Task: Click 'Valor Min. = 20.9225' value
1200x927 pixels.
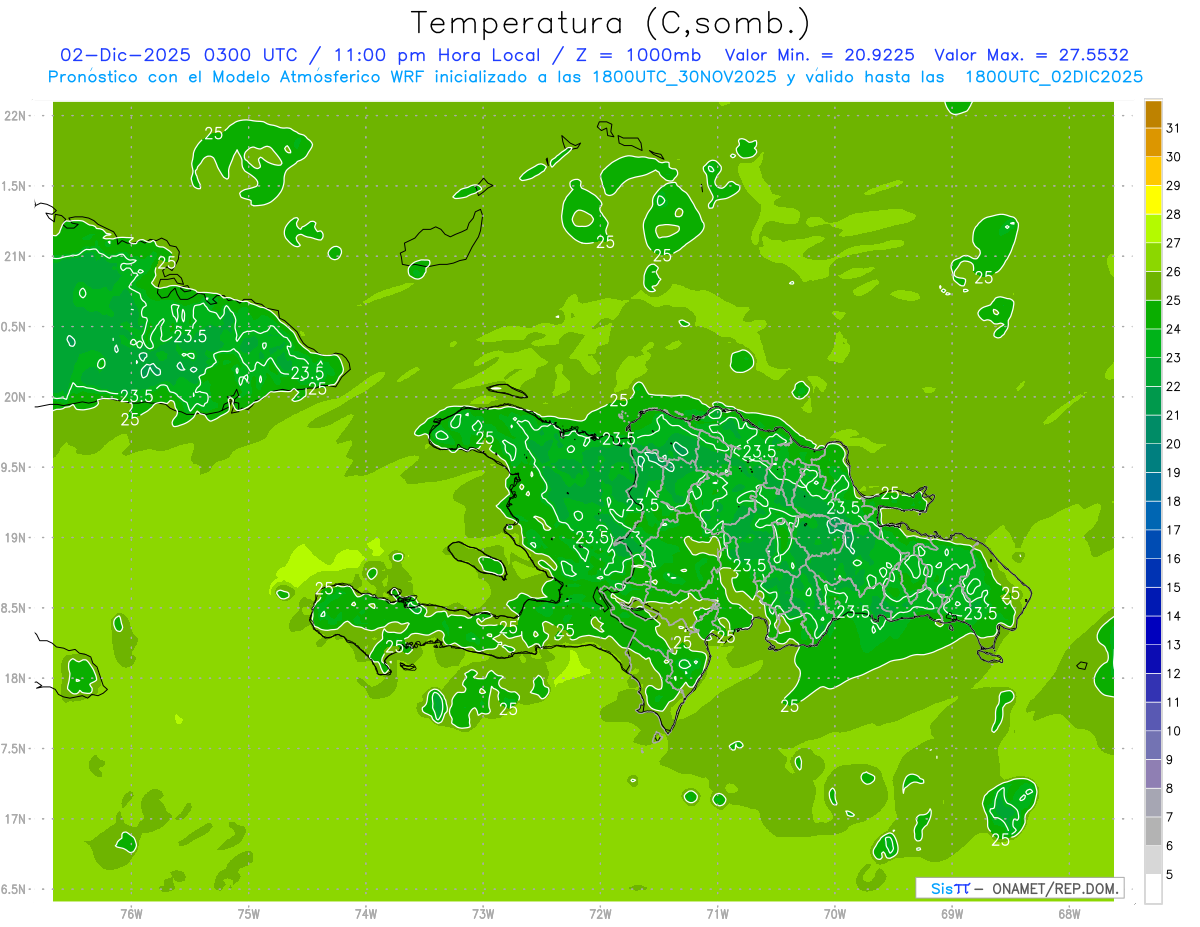Action: tap(819, 55)
